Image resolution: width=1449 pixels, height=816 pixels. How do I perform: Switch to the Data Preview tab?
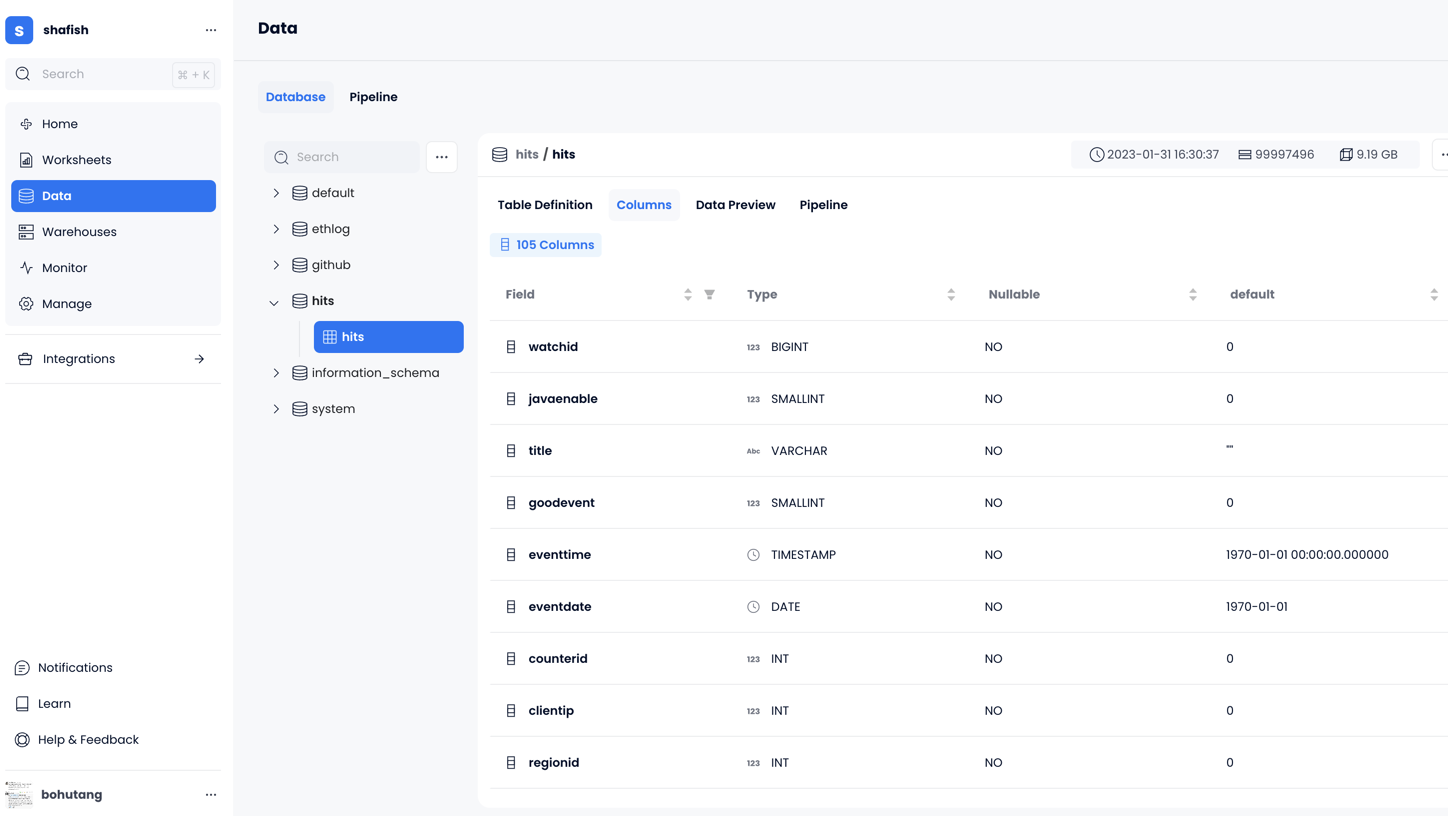pos(735,205)
